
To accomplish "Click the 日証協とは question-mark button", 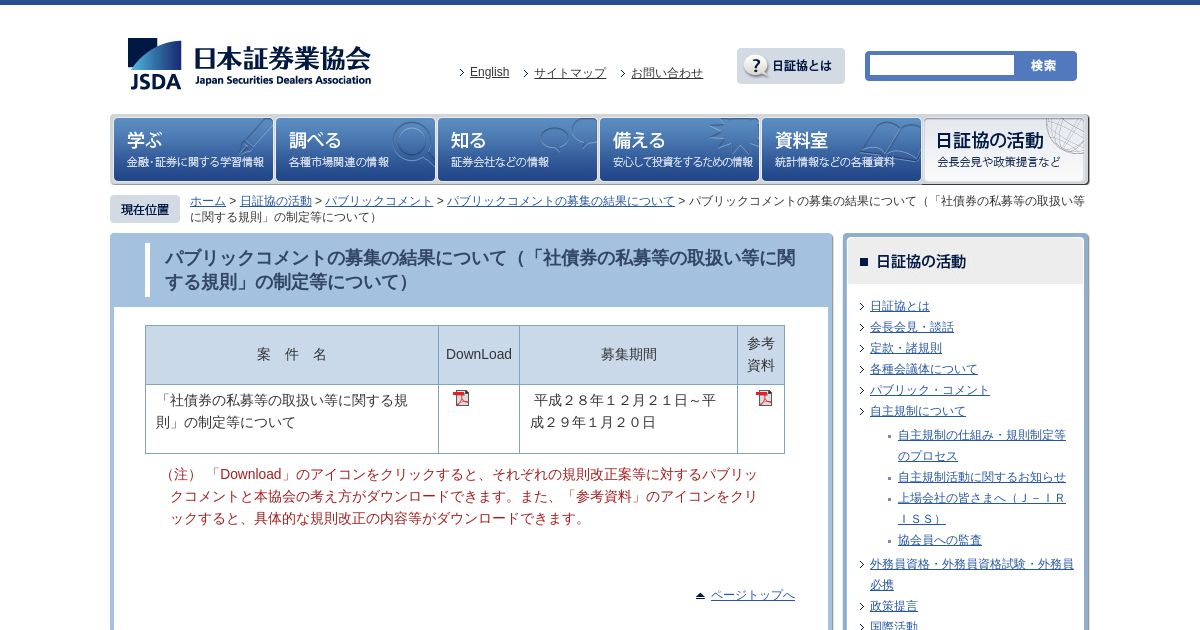I will point(791,66).
